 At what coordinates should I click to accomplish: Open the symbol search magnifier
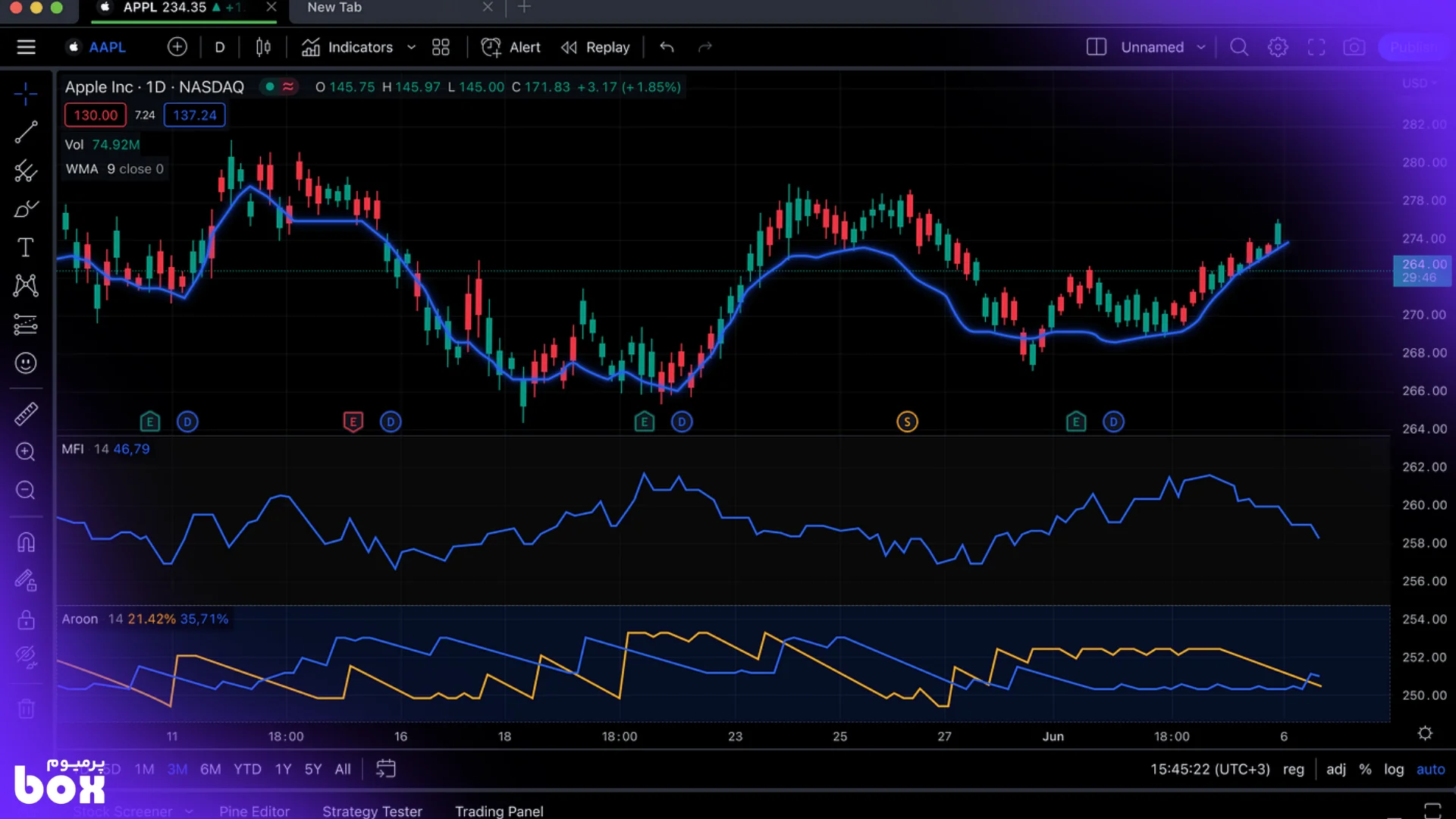[x=1239, y=47]
